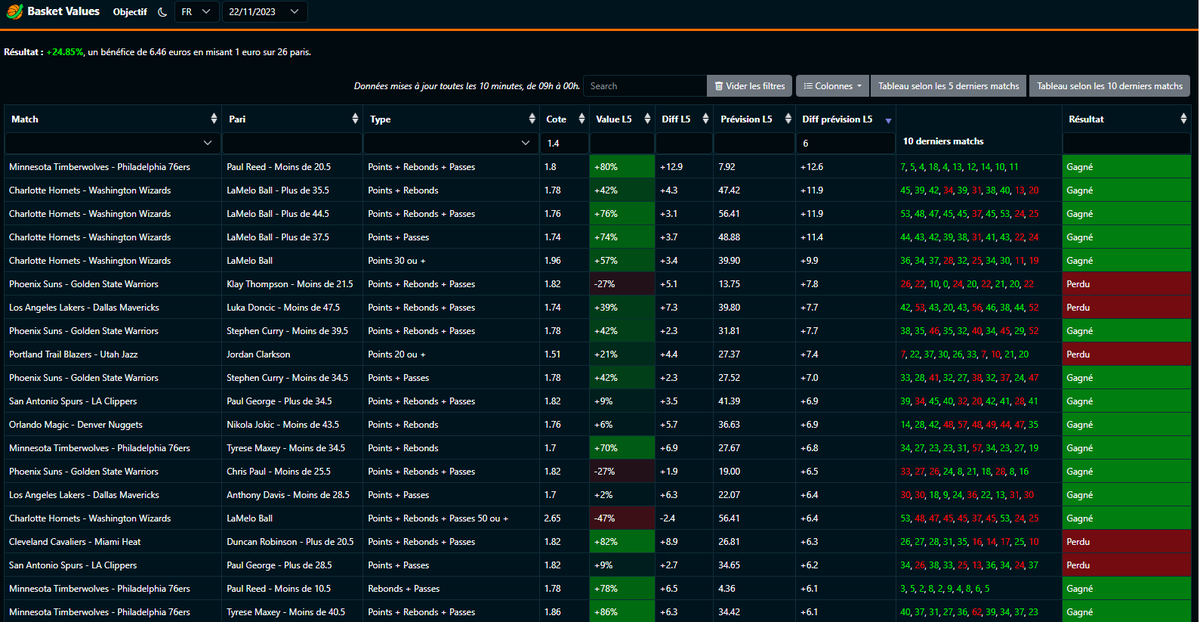Expand the Type filter dropdown

pos(449,144)
